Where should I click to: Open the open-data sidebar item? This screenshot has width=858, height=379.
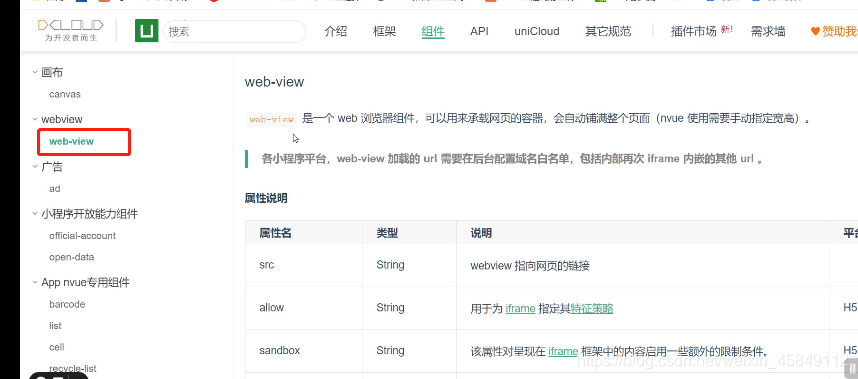click(x=72, y=257)
